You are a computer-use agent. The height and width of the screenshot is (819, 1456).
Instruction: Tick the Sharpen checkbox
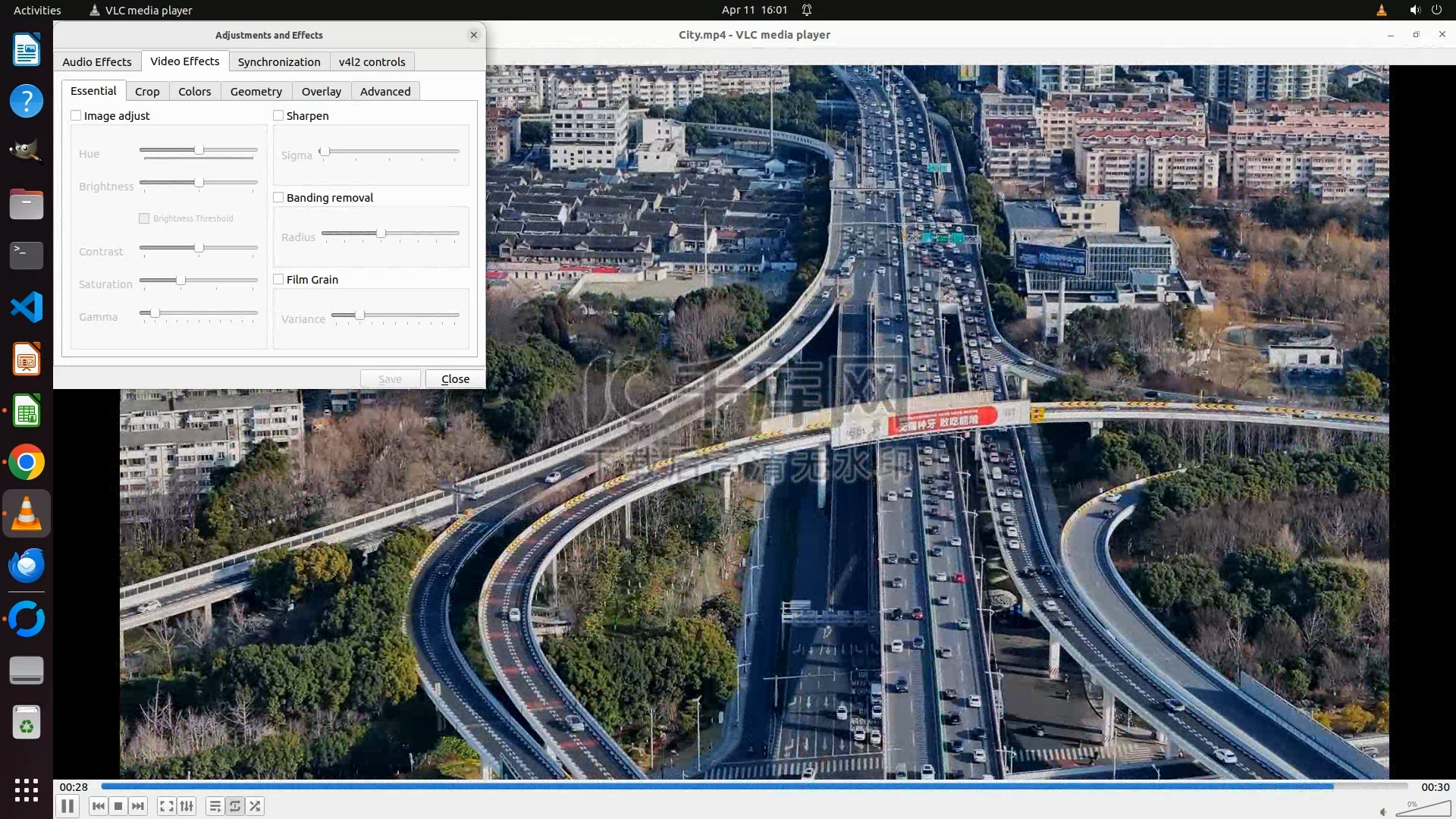pyautogui.click(x=278, y=115)
